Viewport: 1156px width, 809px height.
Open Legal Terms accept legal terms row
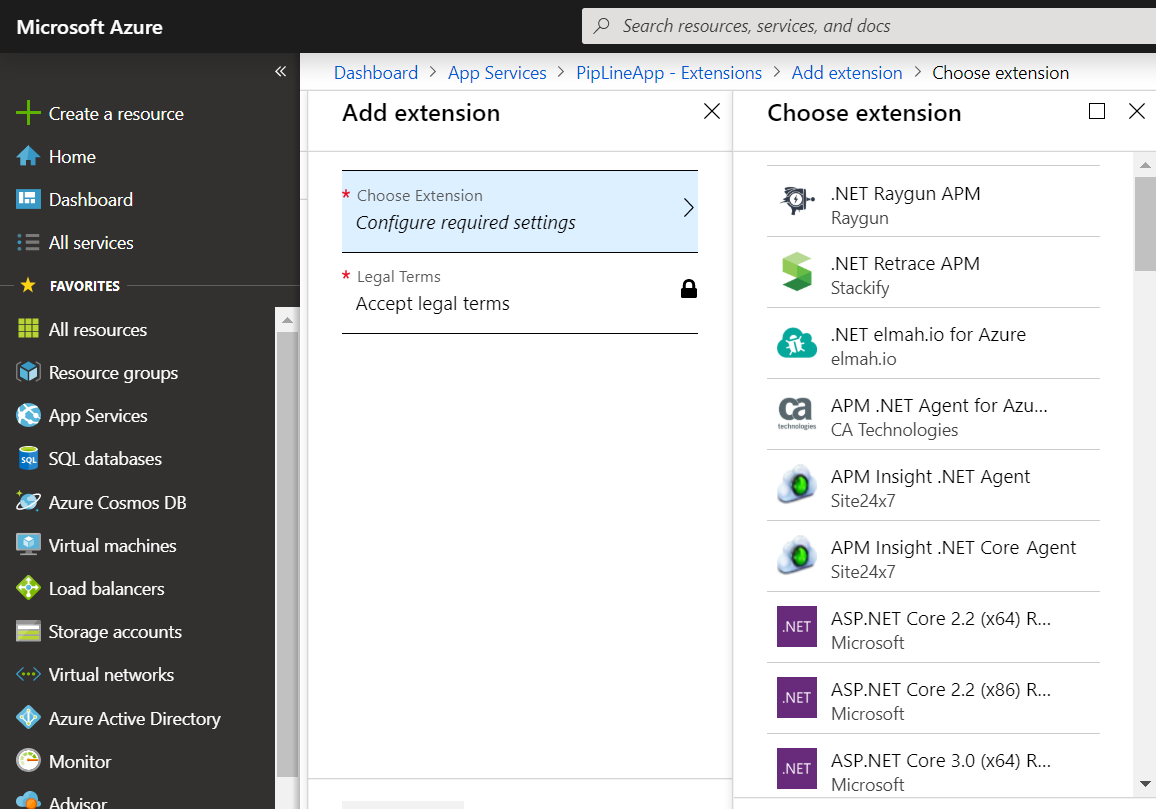[x=519, y=292]
